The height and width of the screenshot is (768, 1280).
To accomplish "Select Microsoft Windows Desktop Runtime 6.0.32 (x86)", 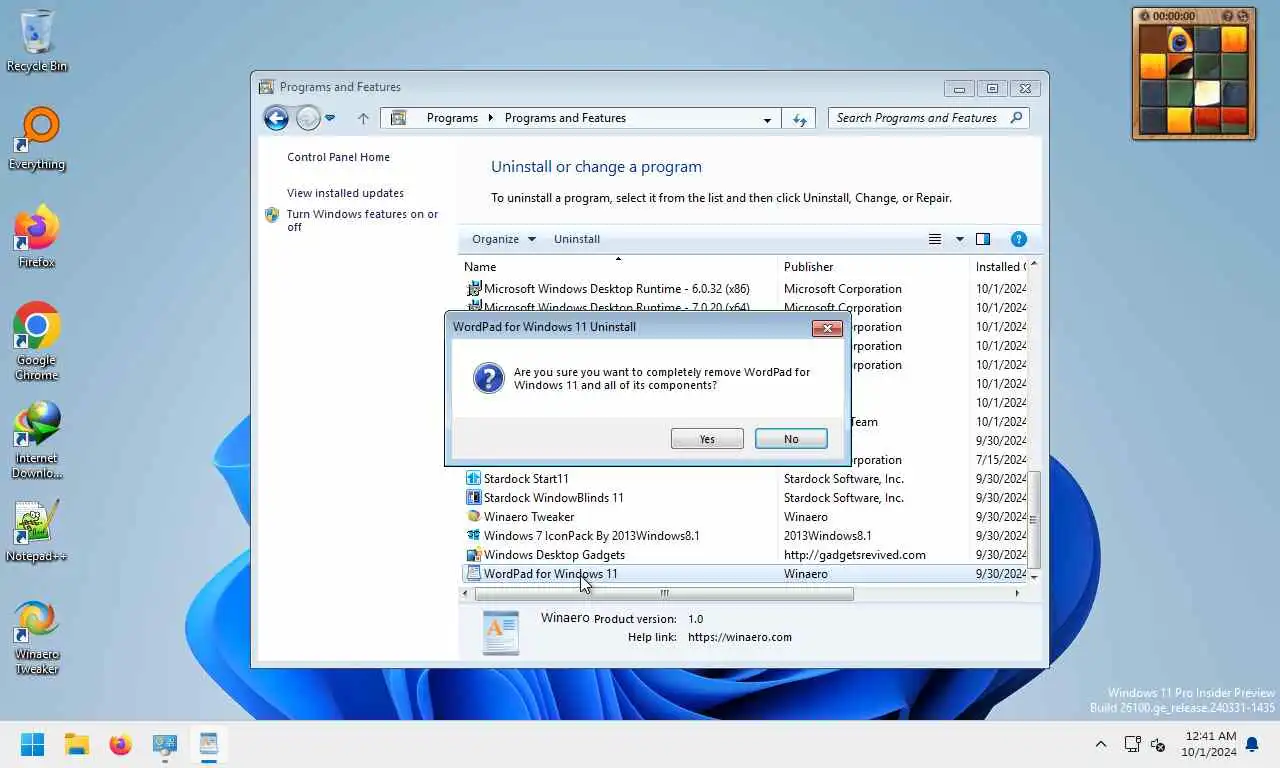I will point(743,289).
